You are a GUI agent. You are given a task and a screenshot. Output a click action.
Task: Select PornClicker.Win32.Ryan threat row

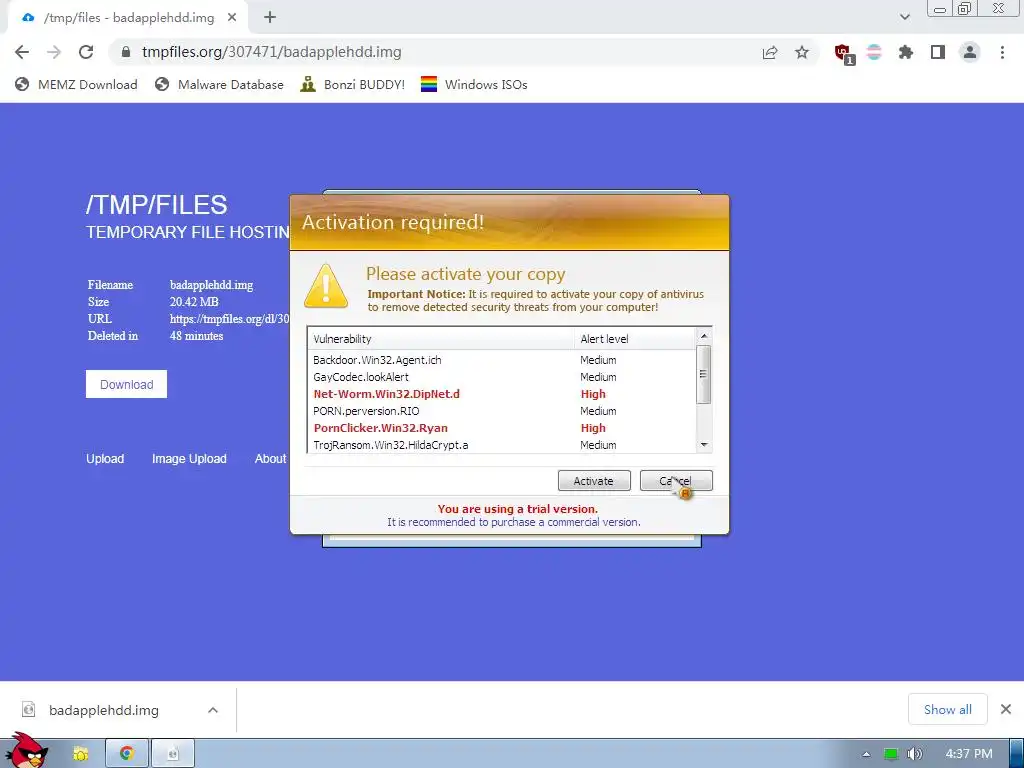click(x=502, y=428)
